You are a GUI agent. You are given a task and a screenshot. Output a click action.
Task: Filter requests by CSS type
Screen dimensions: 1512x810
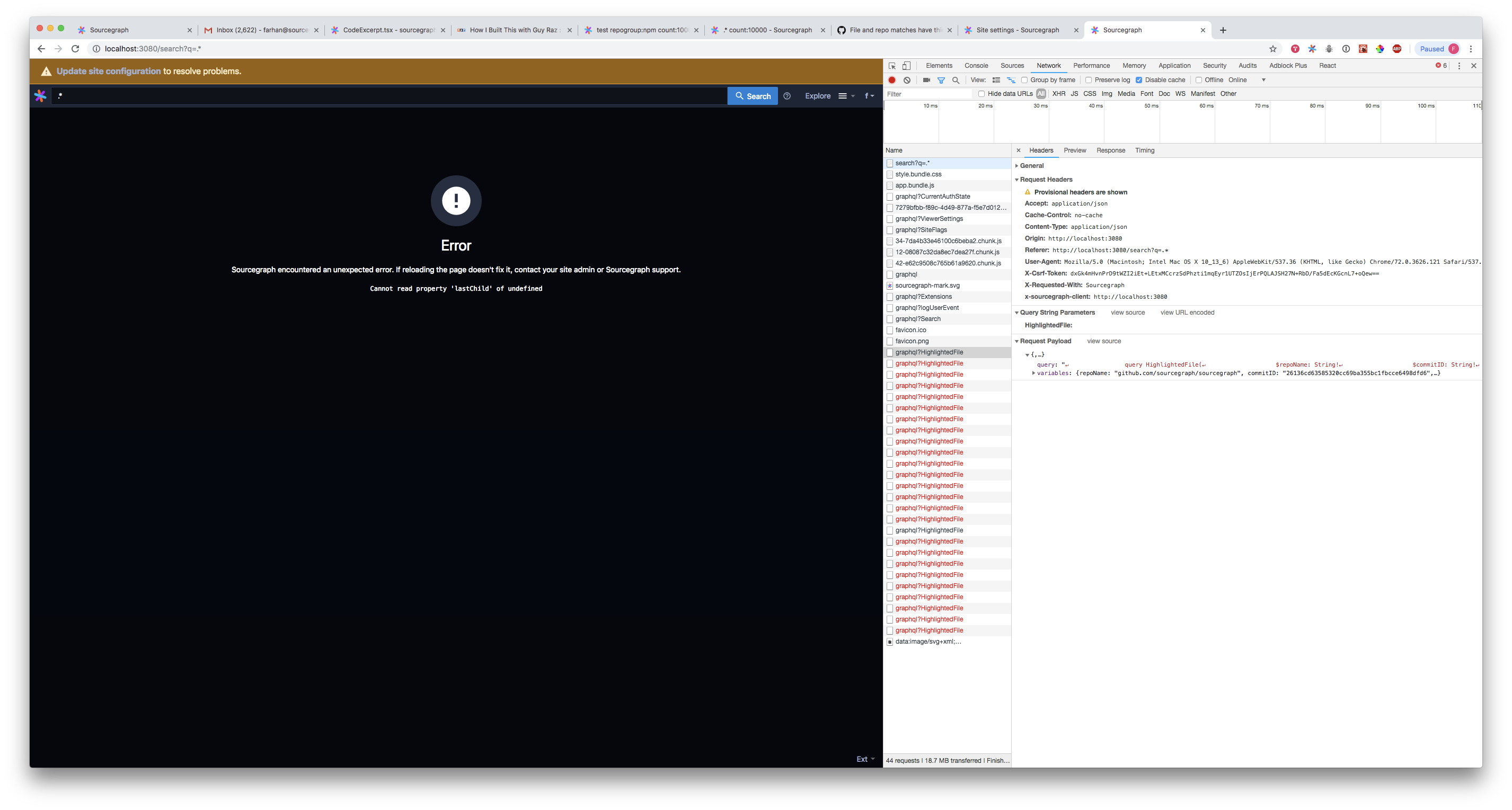click(x=1090, y=94)
